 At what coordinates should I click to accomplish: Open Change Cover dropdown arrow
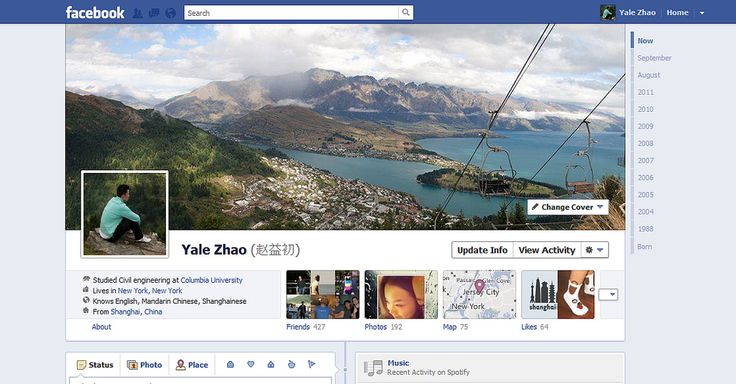[600, 207]
